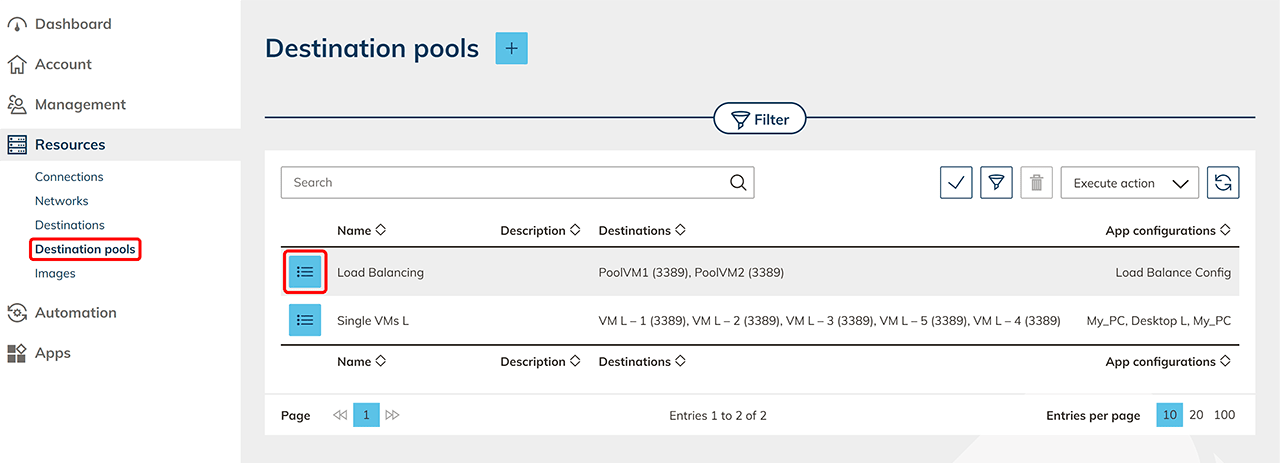Open the Images link in sidebar
The image size is (1280, 463).
coord(55,273)
